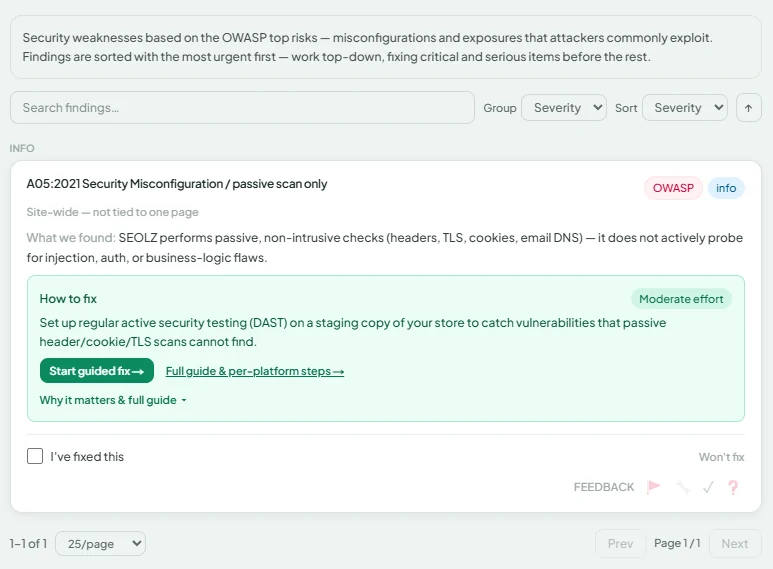
Task: Click the "How to fix" heading
Action: point(68,299)
